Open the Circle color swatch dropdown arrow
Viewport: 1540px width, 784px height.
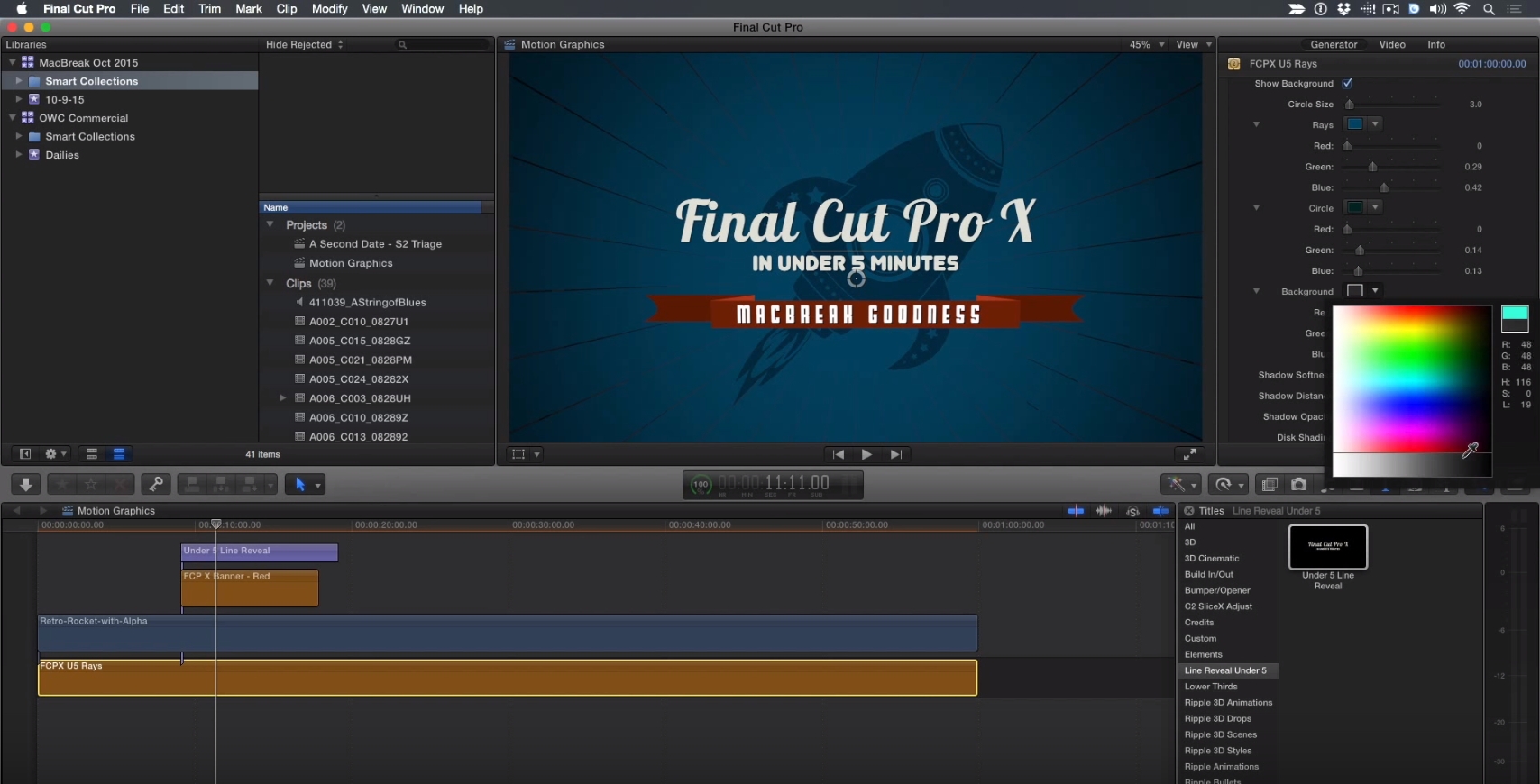1374,207
